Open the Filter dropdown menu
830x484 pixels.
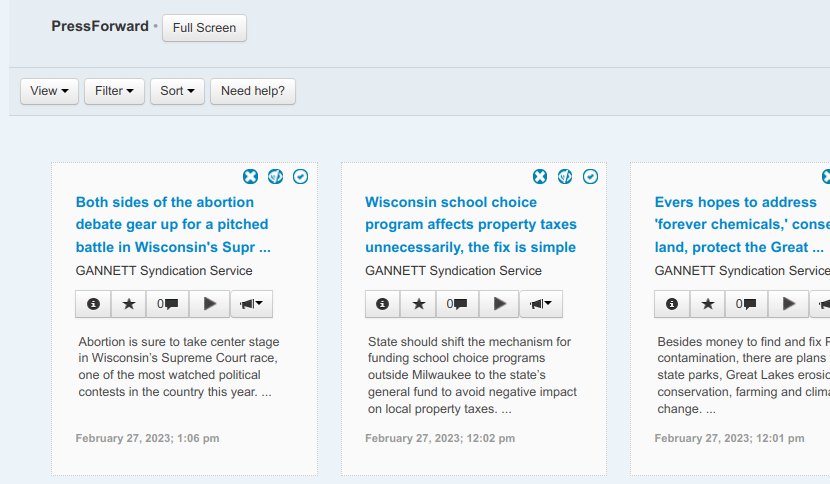tap(114, 91)
